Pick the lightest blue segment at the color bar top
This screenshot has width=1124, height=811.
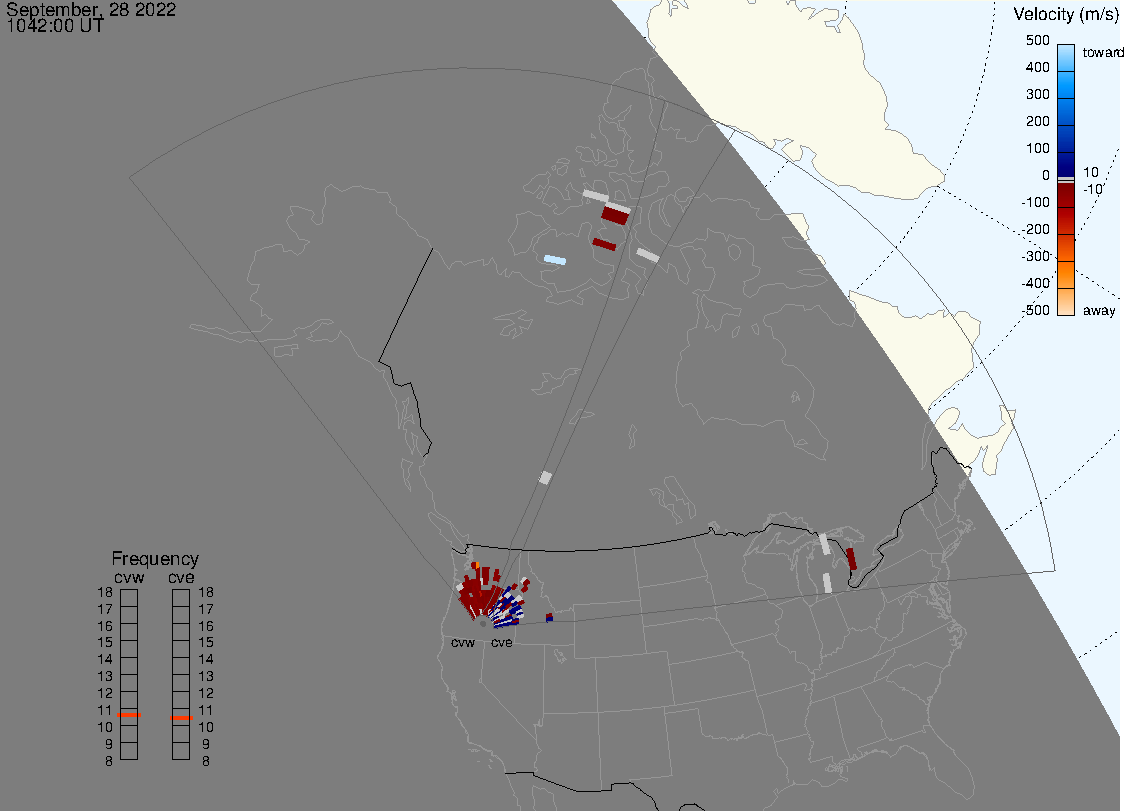click(1066, 57)
